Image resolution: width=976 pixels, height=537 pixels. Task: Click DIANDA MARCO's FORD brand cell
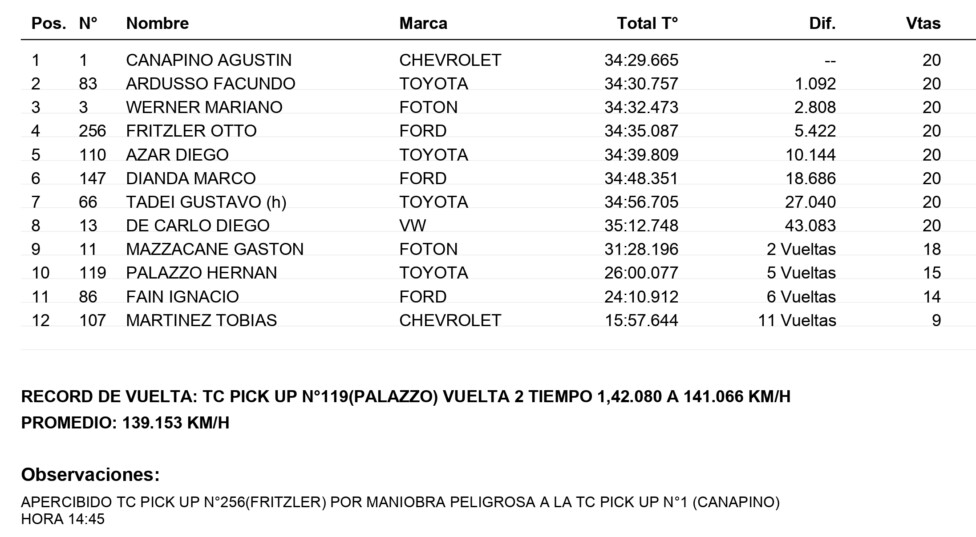423,179
